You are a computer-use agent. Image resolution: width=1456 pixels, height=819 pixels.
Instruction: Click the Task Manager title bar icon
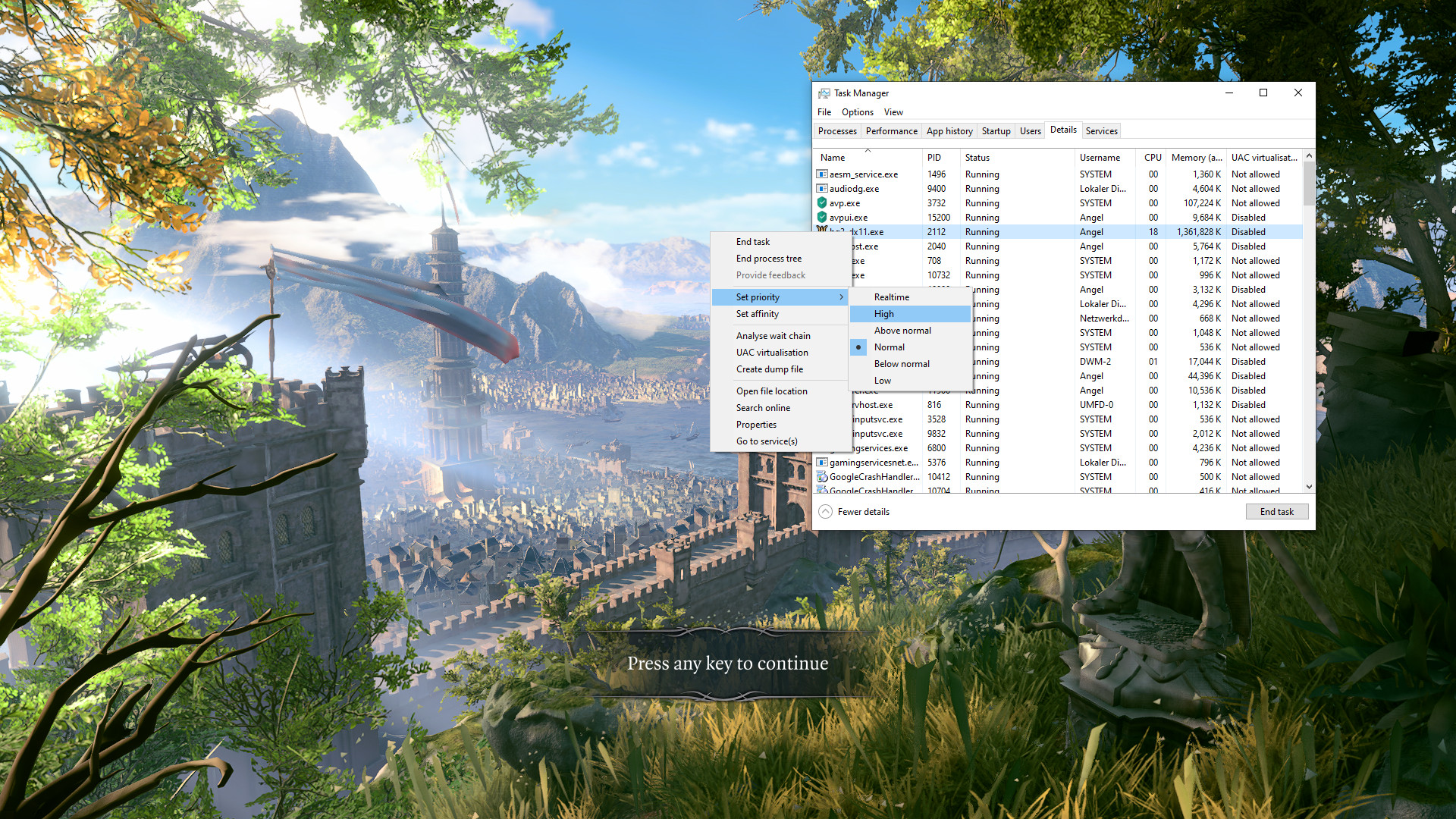(x=824, y=93)
